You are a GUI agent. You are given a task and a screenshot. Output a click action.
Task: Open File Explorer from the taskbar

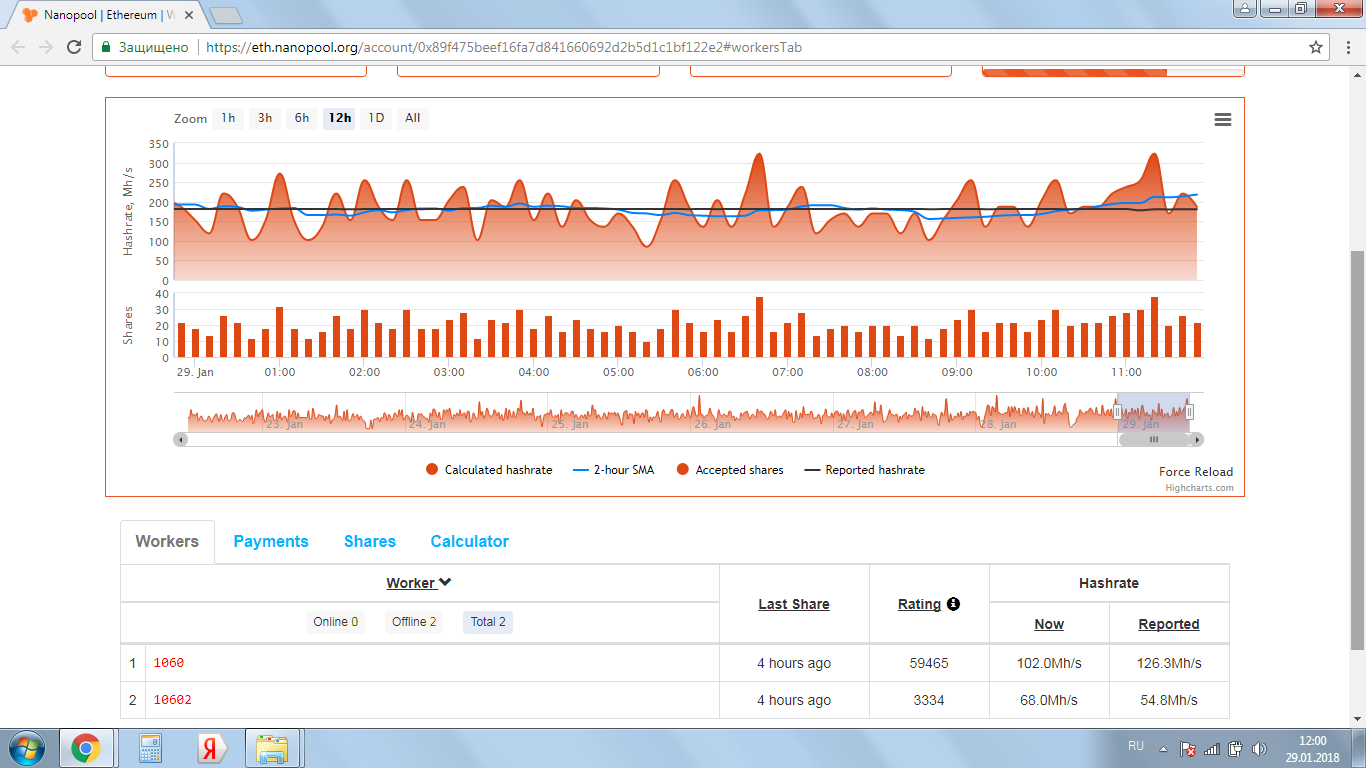(x=272, y=748)
